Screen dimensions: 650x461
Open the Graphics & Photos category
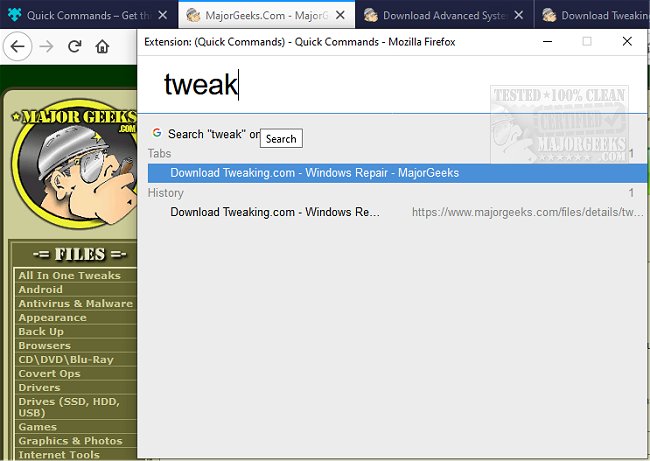click(x=70, y=441)
